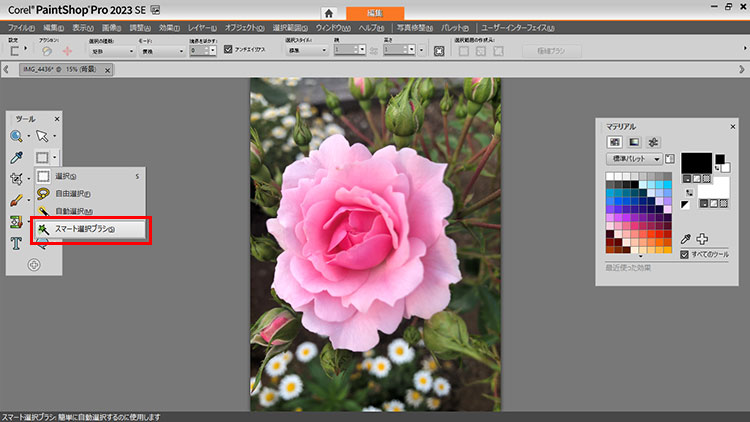This screenshot has height=422, width=750.
Task: Toggle the すべてのツール checkbox
Action: click(684, 255)
